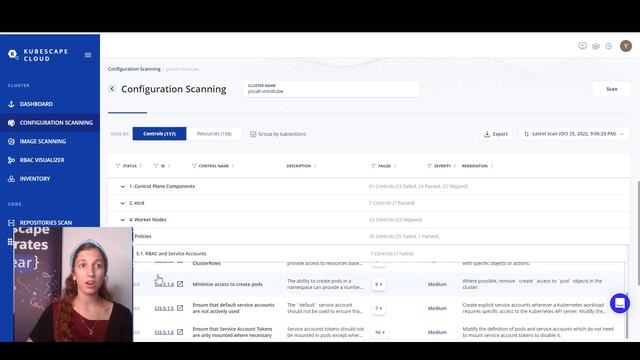Click the back arrow beside Configuration Scanning
The height and width of the screenshot is (360, 640).
[112, 89]
